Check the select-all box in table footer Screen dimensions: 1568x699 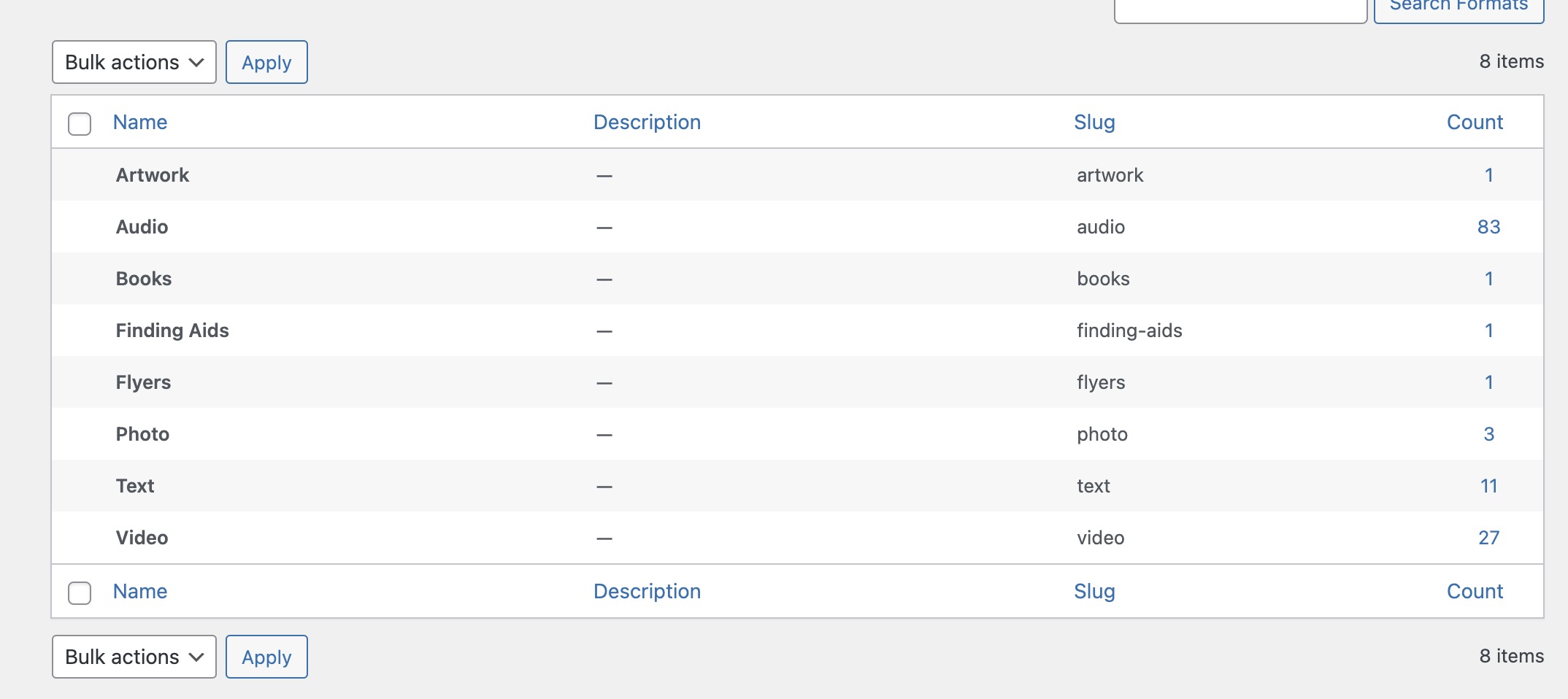tap(80, 592)
